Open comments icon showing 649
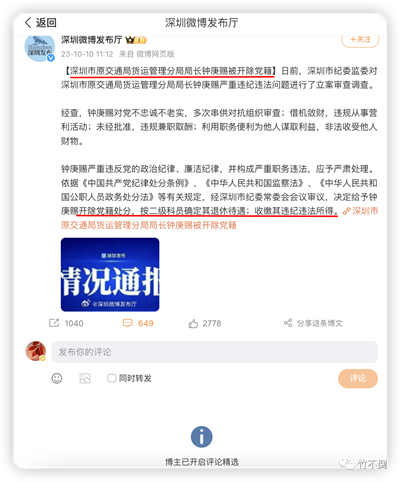Image resolution: width=400 pixels, height=482 pixels. 128,323
